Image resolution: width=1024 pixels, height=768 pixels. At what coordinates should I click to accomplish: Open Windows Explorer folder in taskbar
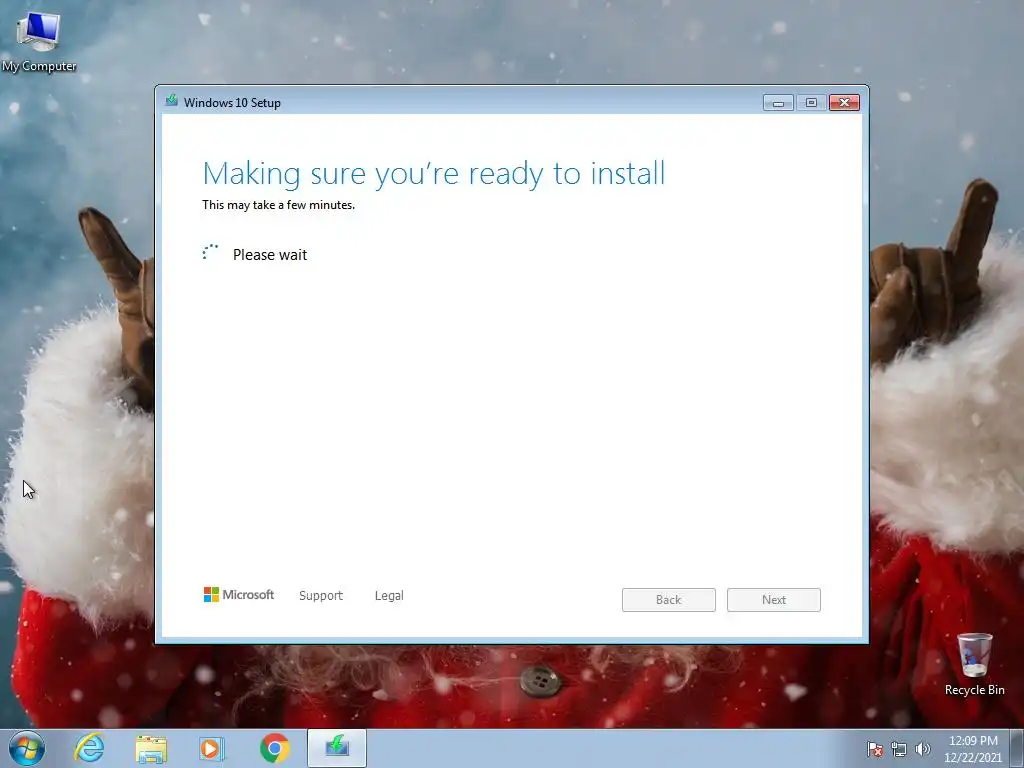[x=151, y=749]
